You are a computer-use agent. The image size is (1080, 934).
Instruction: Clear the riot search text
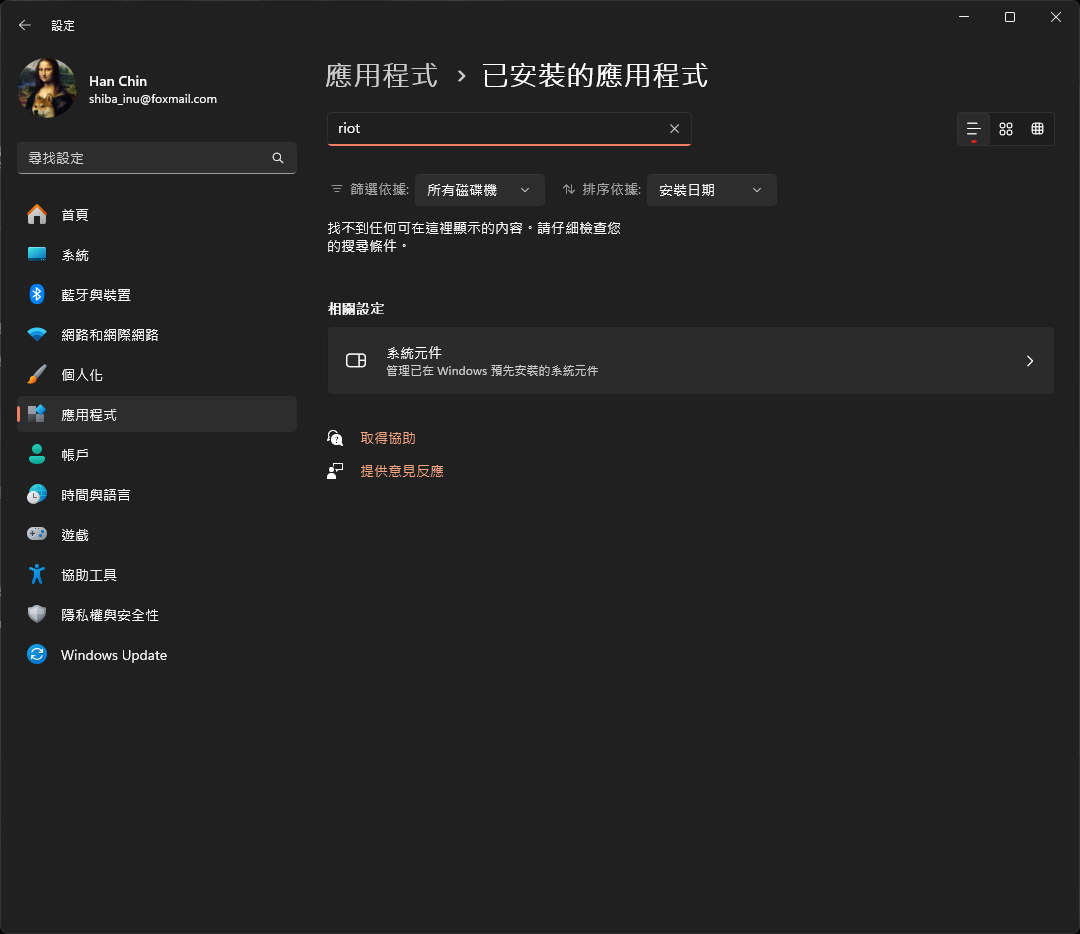pyautogui.click(x=674, y=129)
